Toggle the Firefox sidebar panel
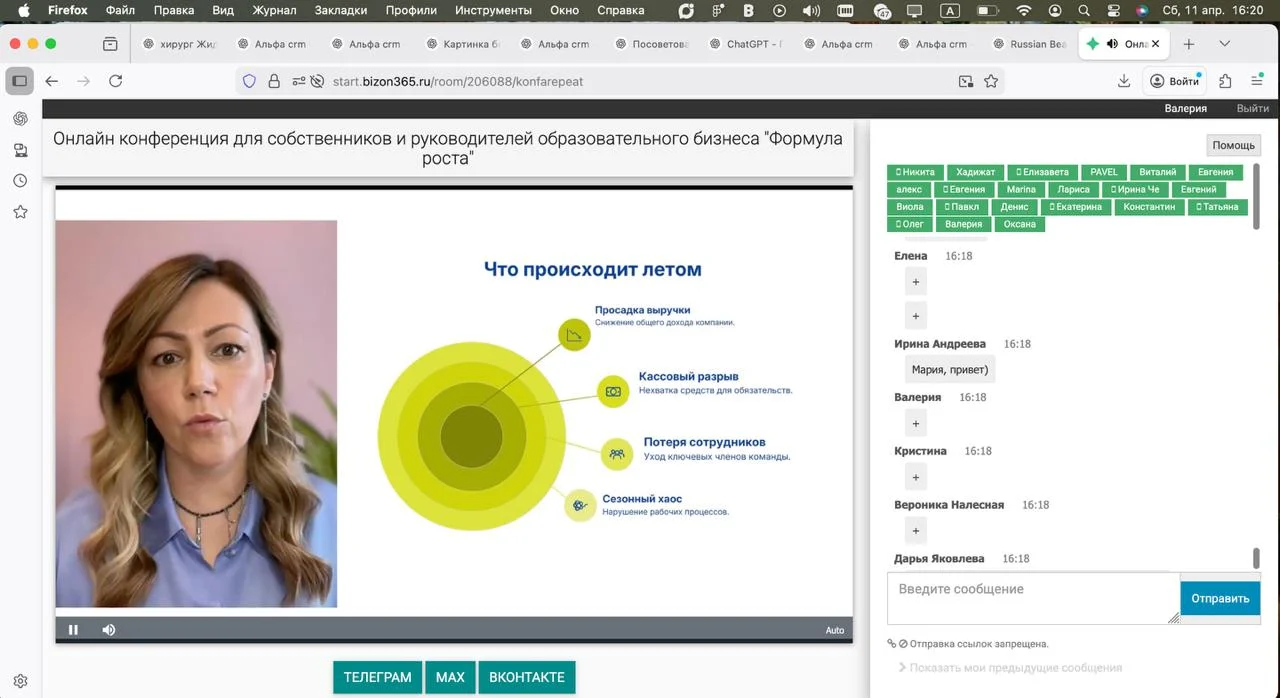Viewport: 1280px width, 698px height. pyautogui.click(x=19, y=81)
